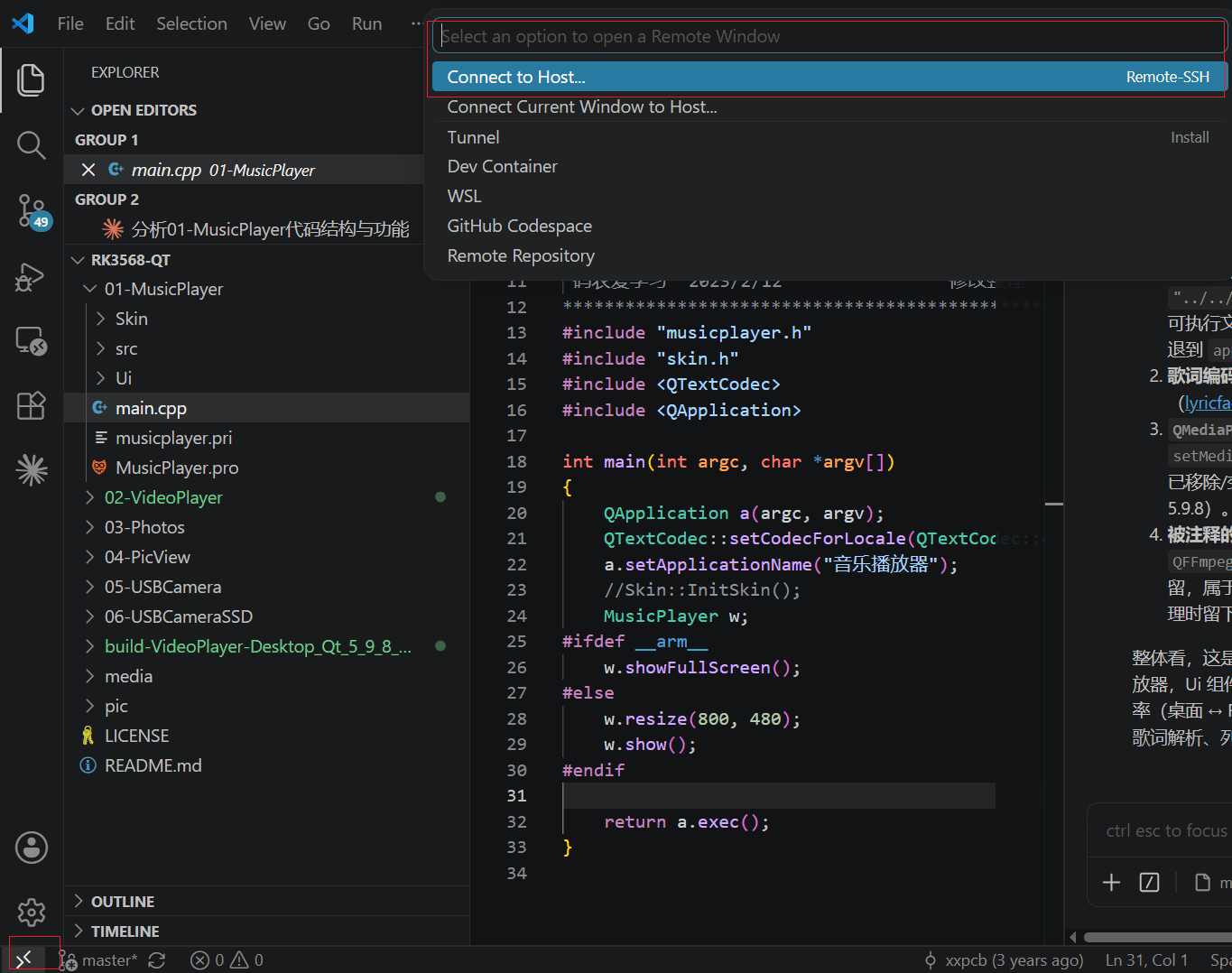Select main.cpp 01-MusicPlayer in Group 1
This screenshot has width=1232, height=973.
244,170
